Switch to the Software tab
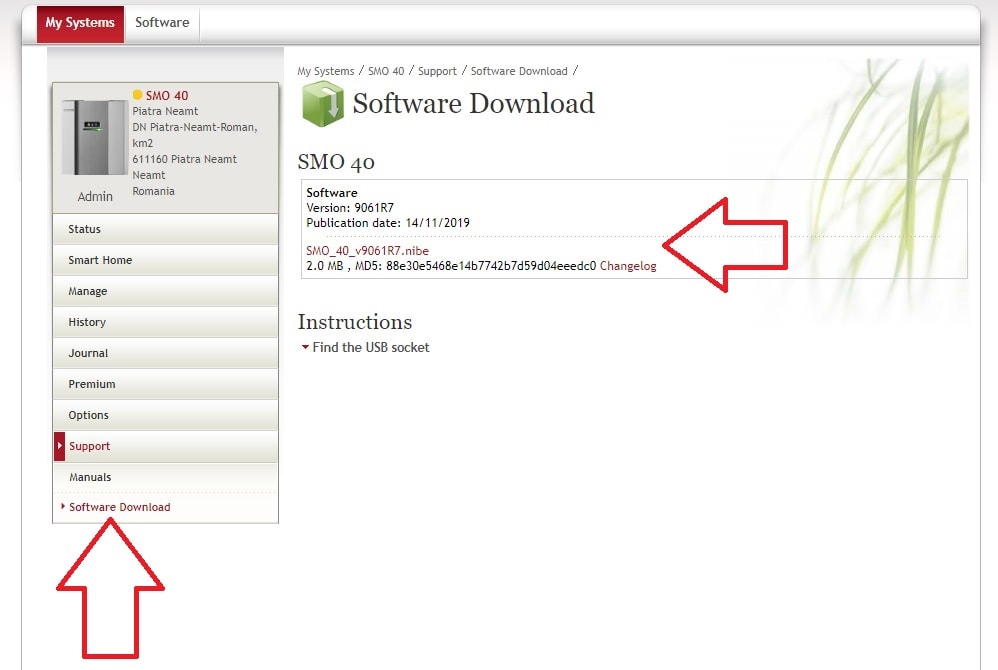 (x=162, y=22)
